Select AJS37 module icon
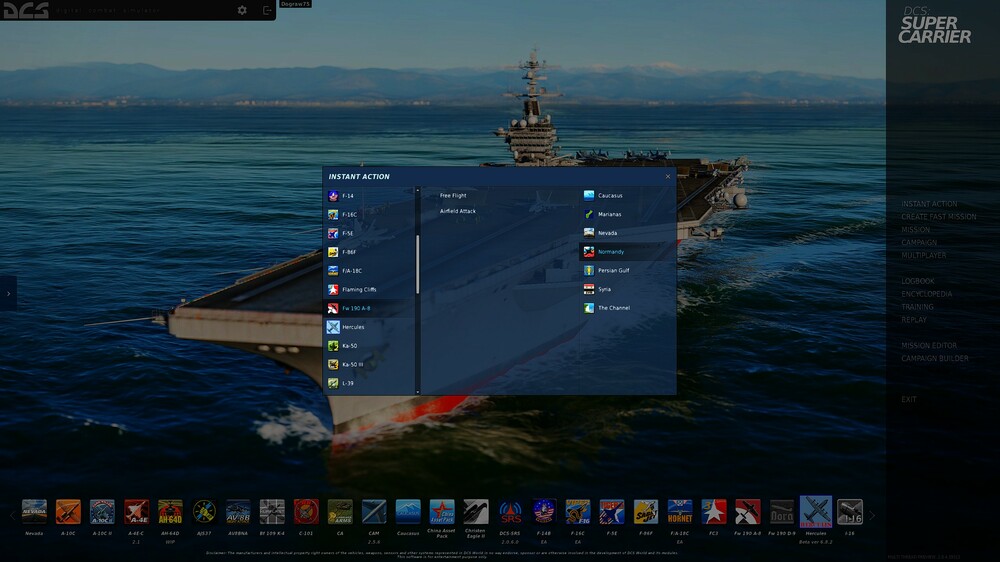Viewport: 1000px width, 562px height. 204,512
